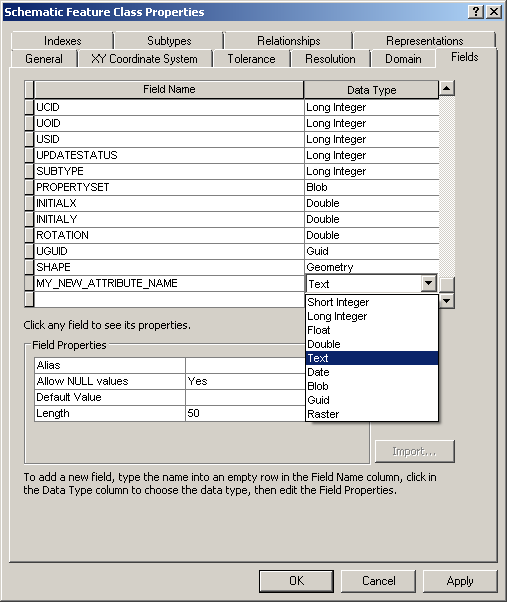This screenshot has height=602, width=507.
Task: Click the Double type cell of ROTATION
Action: pos(372,235)
